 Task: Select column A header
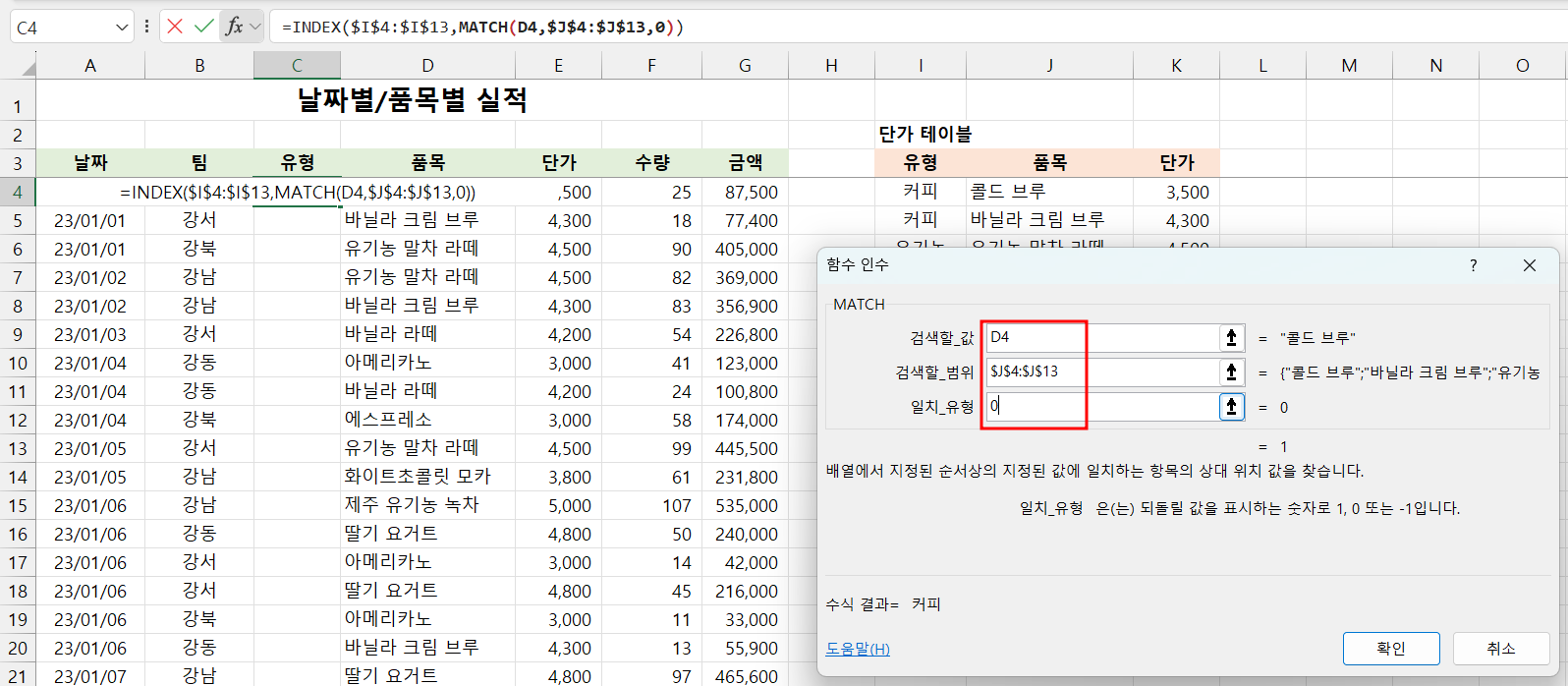click(90, 66)
